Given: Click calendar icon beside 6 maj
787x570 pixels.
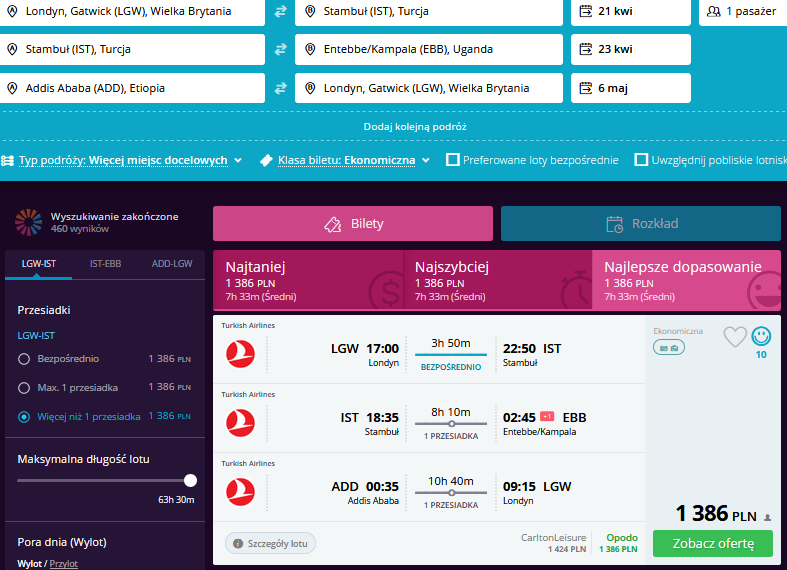Looking at the screenshot, I should tap(586, 88).
